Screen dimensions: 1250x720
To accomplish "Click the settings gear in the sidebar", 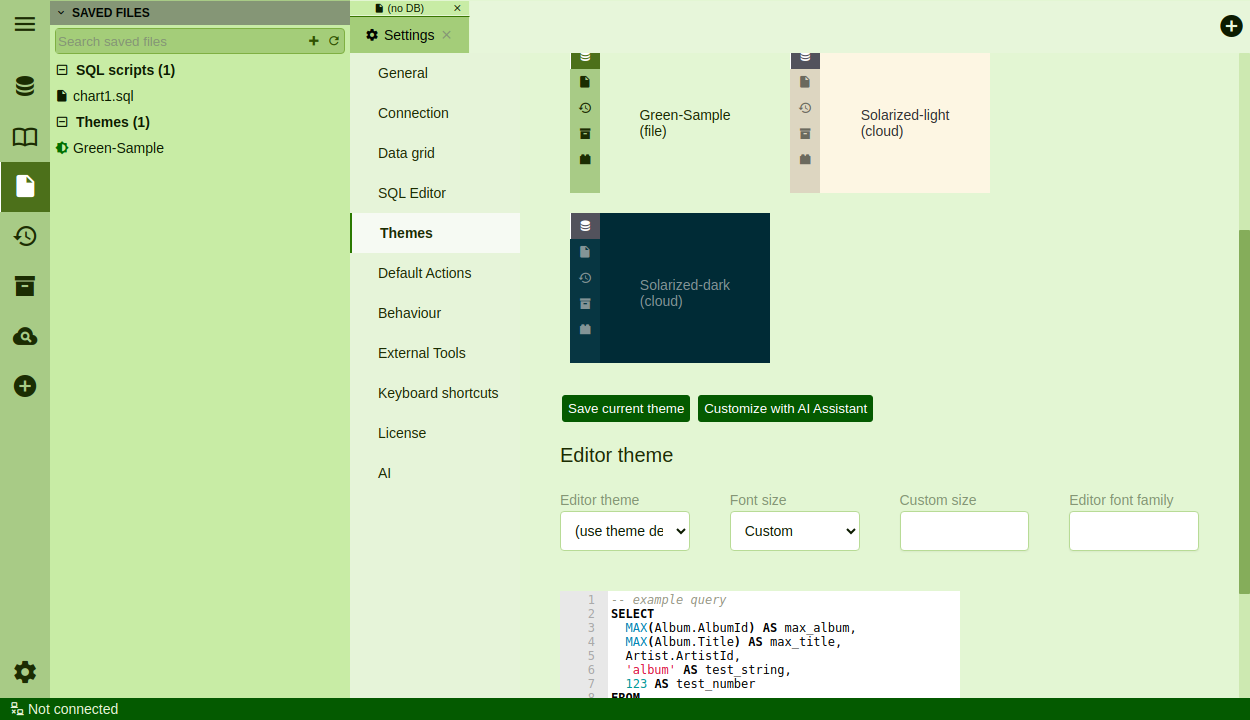I will (x=25, y=672).
